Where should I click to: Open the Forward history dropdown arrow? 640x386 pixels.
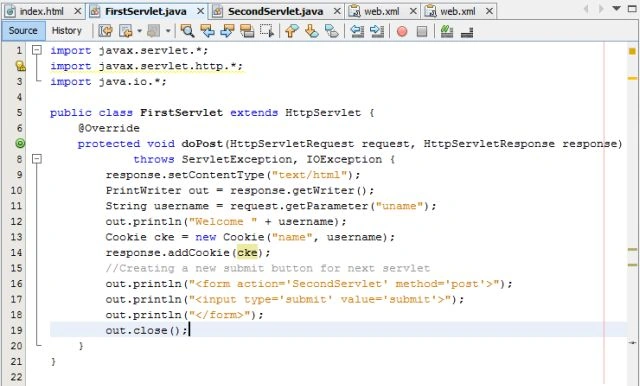point(168,31)
